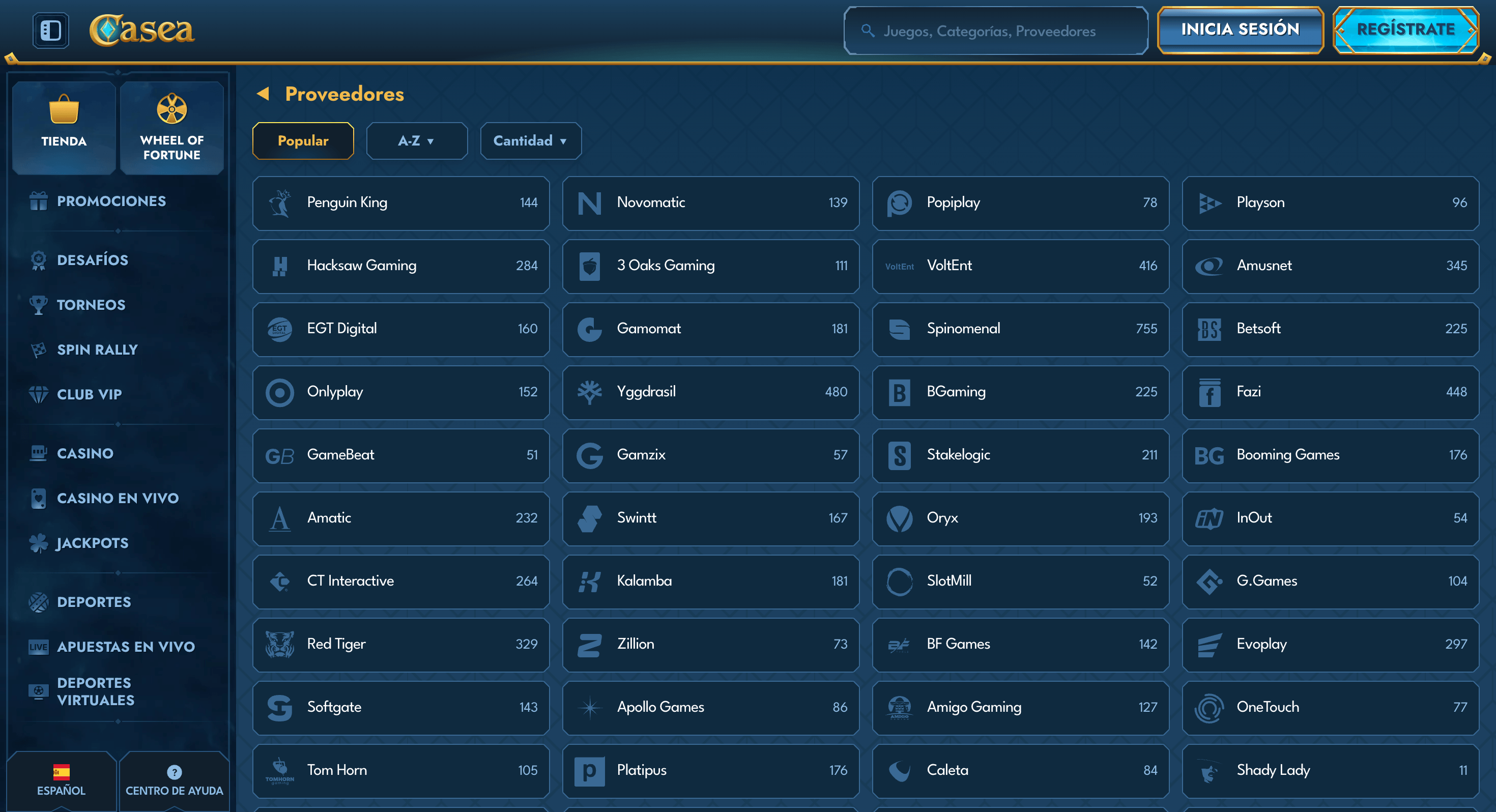Click the back arrow beside Proveedores

[263, 94]
